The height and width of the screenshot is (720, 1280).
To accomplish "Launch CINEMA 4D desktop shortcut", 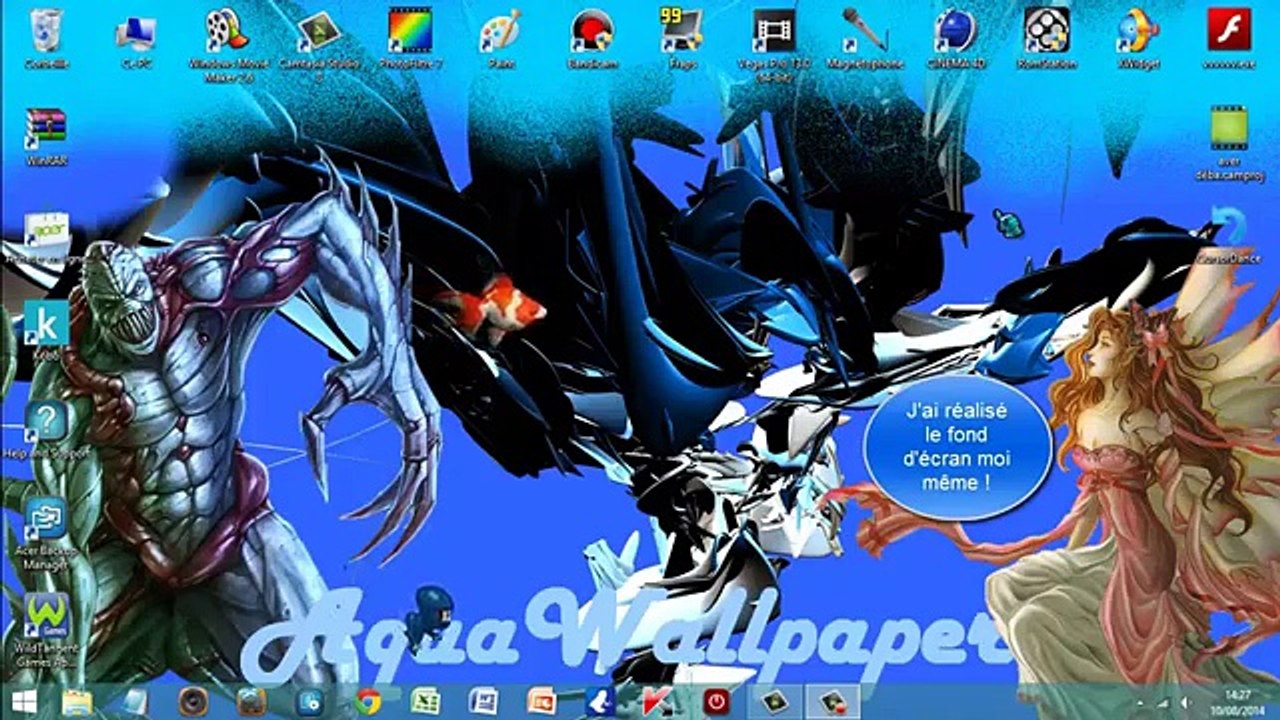I will (956, 37).
